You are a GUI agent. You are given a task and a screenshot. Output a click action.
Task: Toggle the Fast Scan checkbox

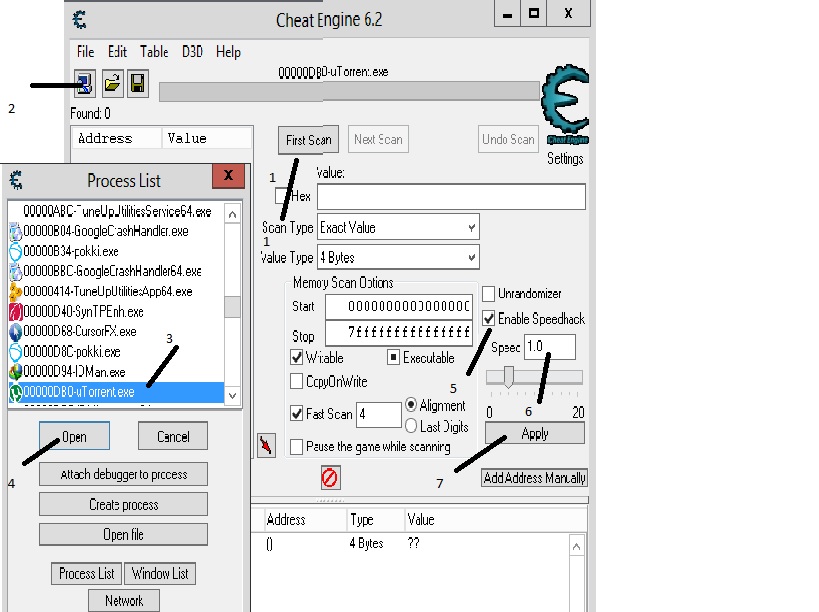pyautogui.click(x=297, y=414)
